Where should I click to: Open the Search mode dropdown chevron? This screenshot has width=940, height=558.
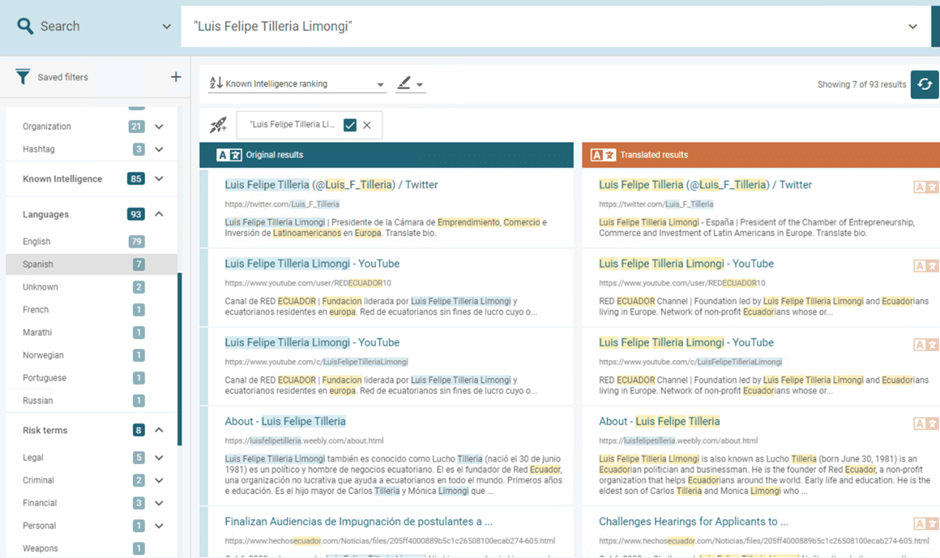click(x=167, y=26)
